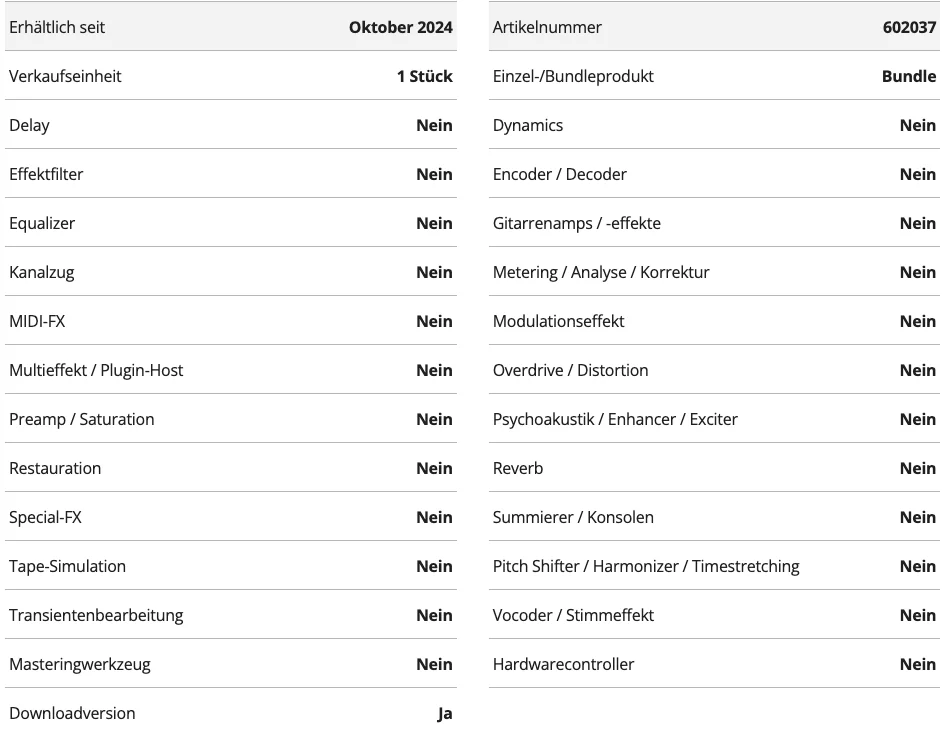Click the Equalizer row label
The height and width of the screenshot is (742, 947).
pyautogui.click(x=42, y=223)
